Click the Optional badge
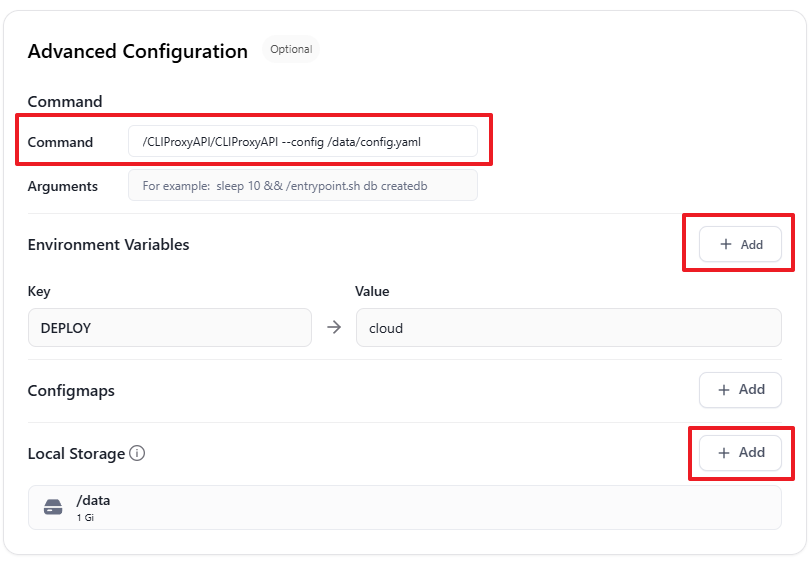 pyautogui.click(x=291, y=49)
